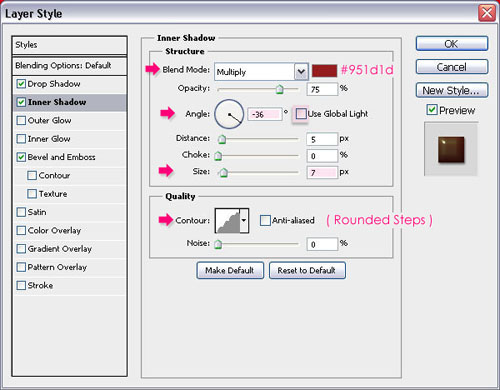This screenshot has height=390, width=500.
Task: Click the style preview thumbnail
Action: click(x=451, y=149)
